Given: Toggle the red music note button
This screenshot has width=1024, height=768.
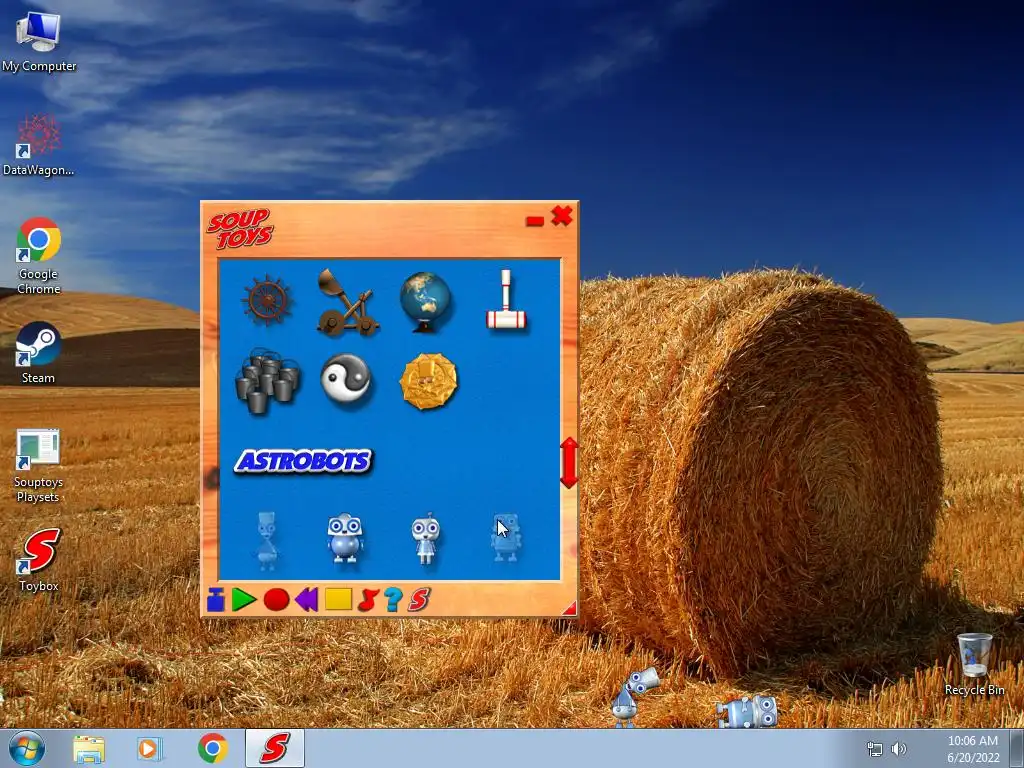Looking at the screenshot, I should pyautogui.click(x=368, y=600).
